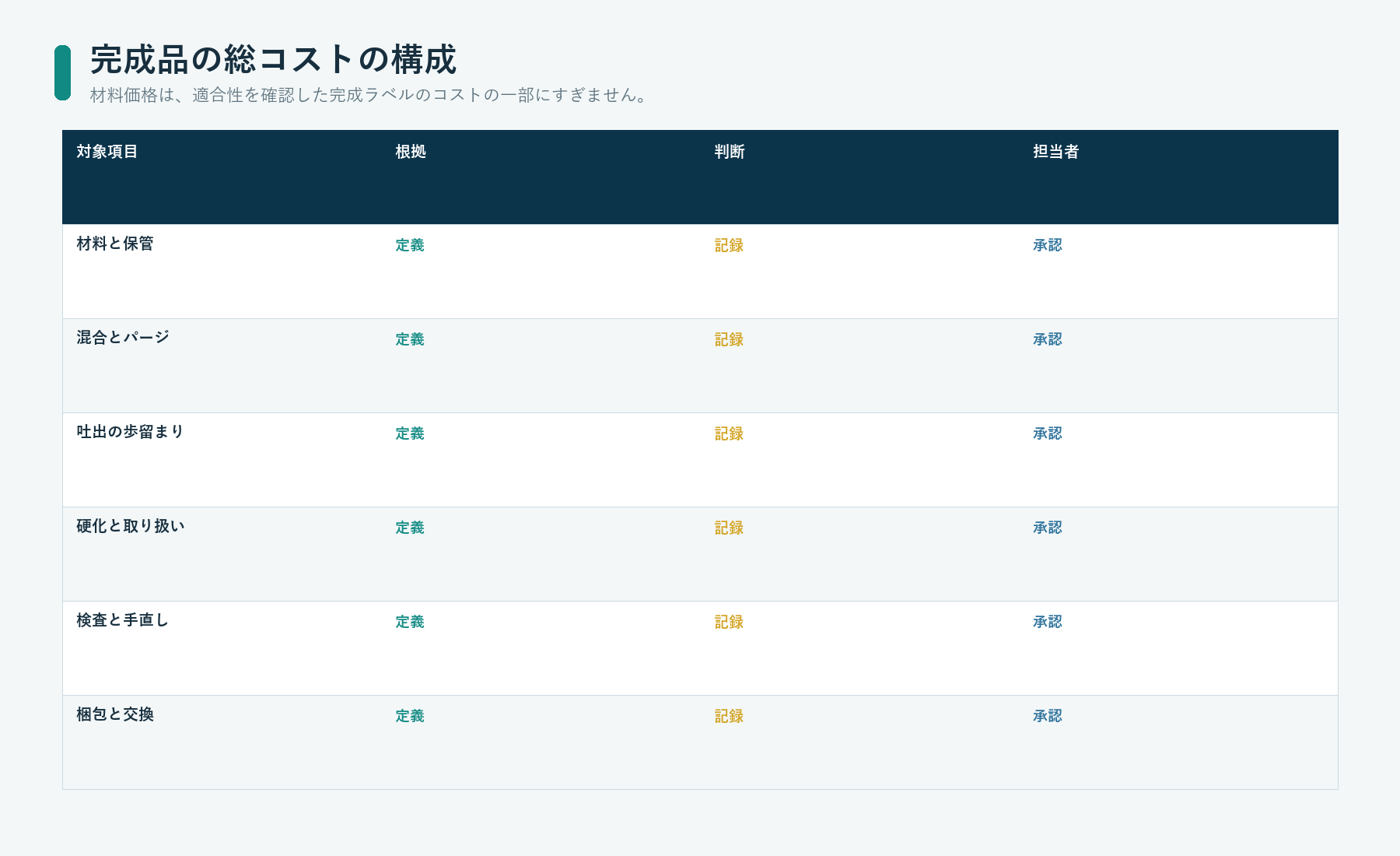This screenshot has height=856, width=1400.
Task: Select the 梱包と交換 row label
Action: click(115, 714)
